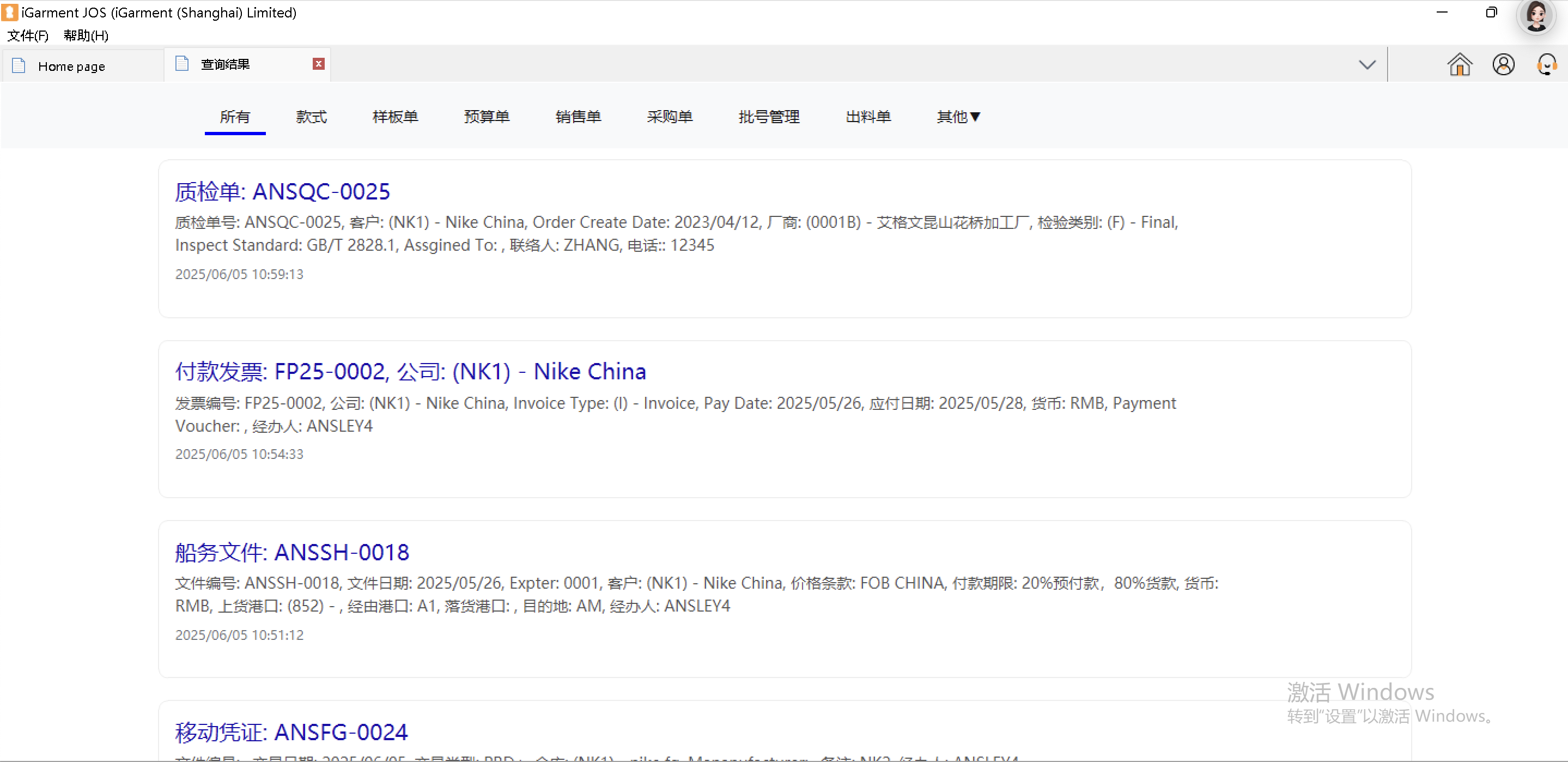Open the 船务文件: ANSSH-0018 result link
This screenshot has width=1568, height=762.
tap(292, 552)
